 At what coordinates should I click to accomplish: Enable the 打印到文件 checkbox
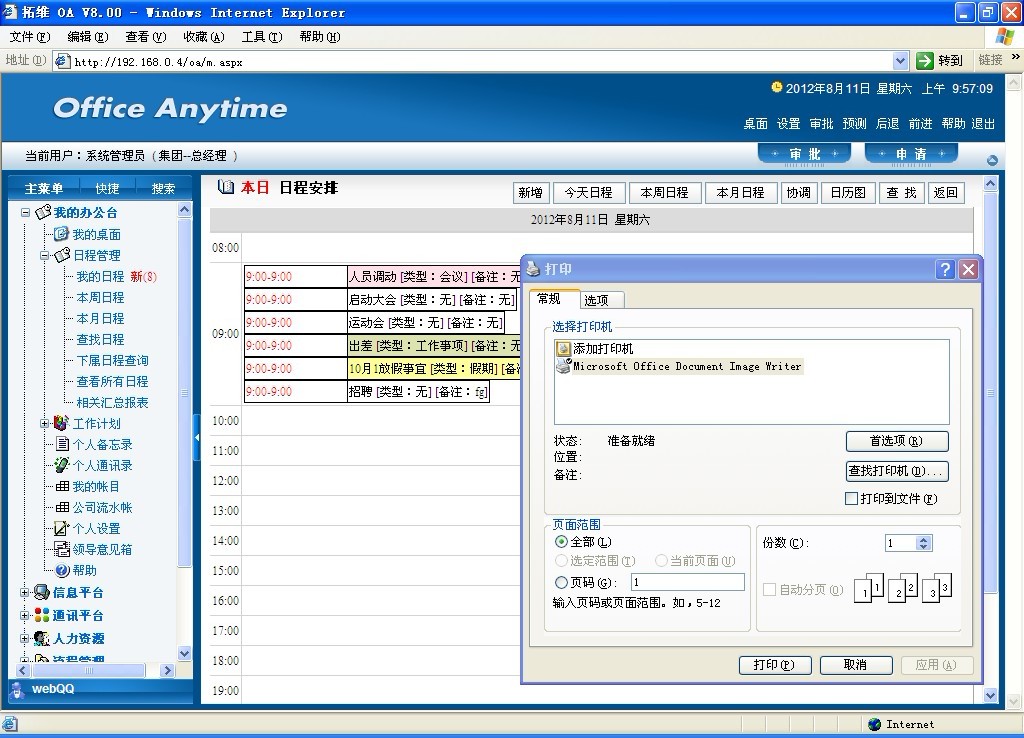tap(852, 499)
